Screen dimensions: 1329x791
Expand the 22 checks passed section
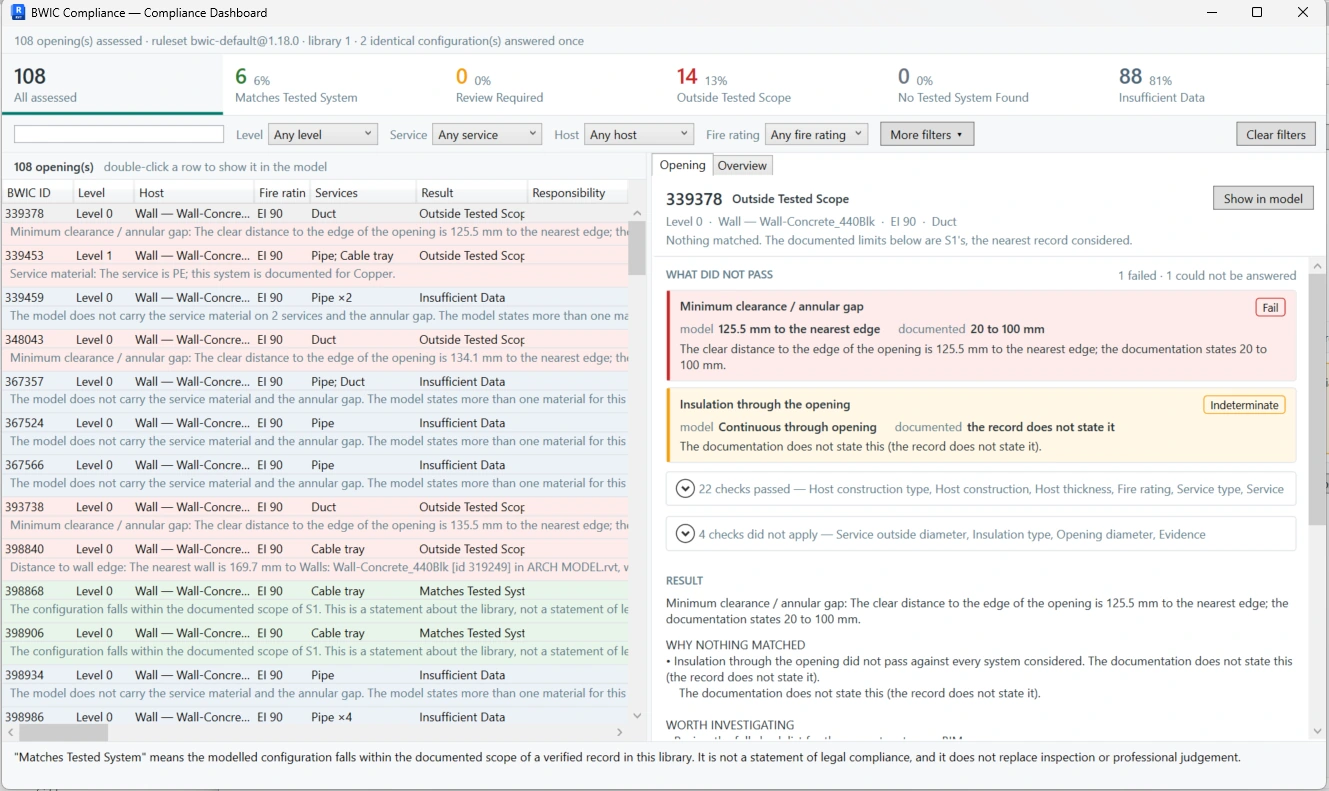(x=685, y=489)
